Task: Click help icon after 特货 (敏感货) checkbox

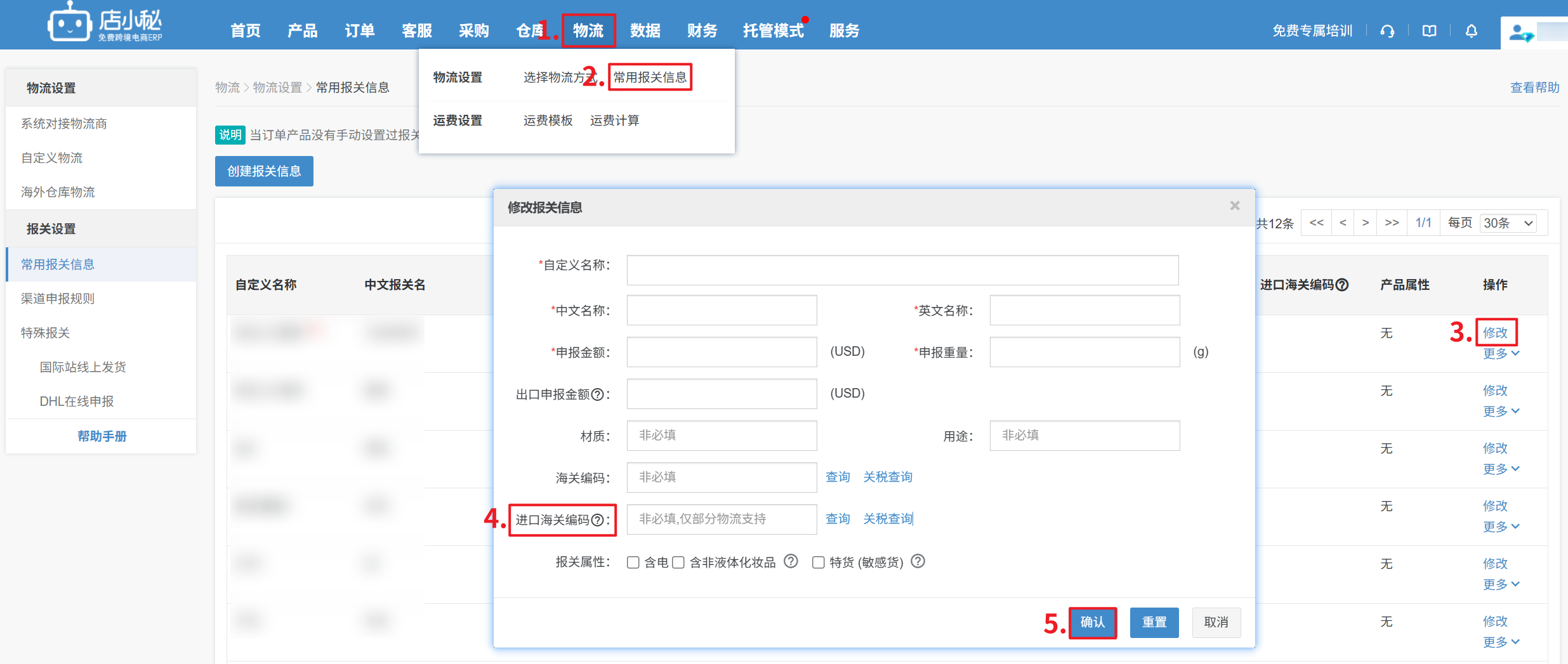Action: tap(918, 561)
